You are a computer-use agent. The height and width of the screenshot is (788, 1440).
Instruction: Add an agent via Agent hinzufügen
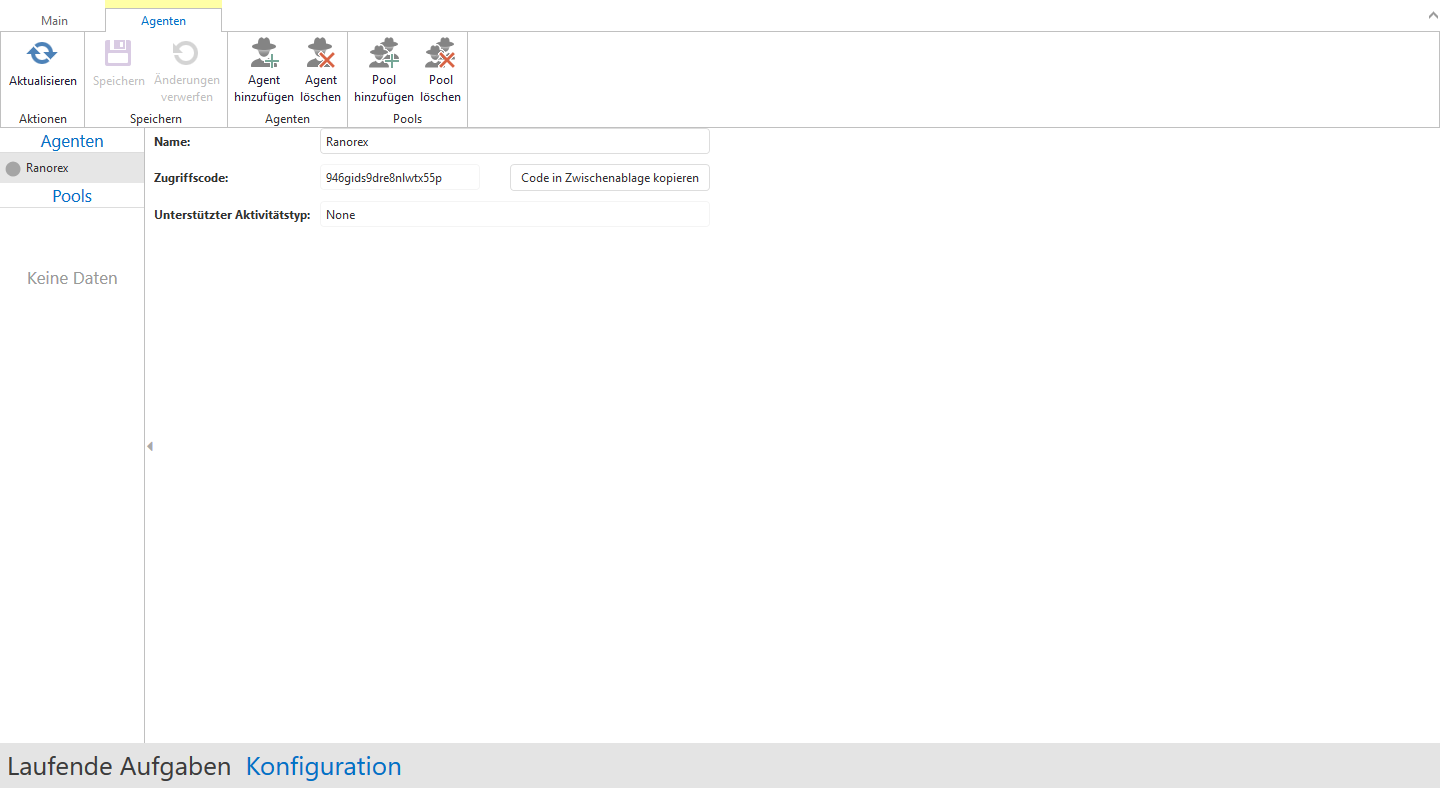[264, 54]
